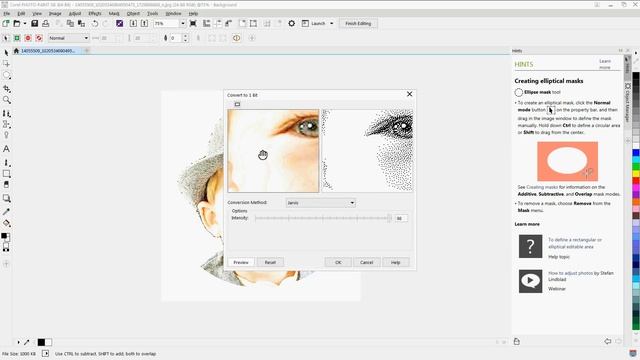Select the Eyedropper tool
Viewport: 640px width, 360px height.
pyautogui.click(x=6, y=211)
